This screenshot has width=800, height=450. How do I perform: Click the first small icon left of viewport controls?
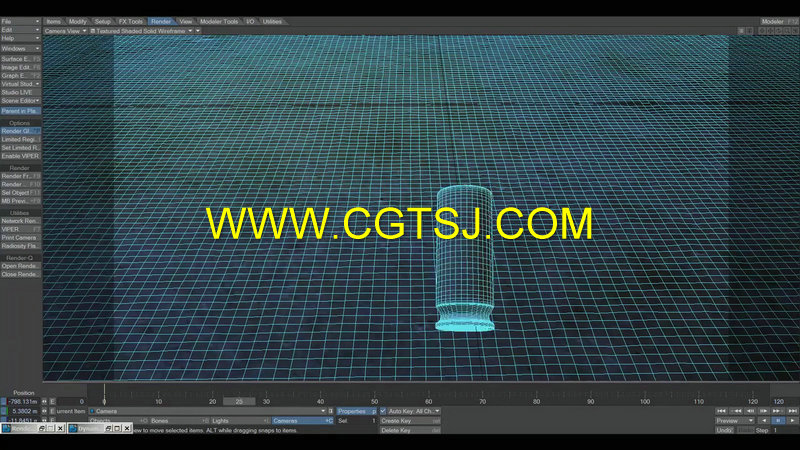(x=741, y=31)
